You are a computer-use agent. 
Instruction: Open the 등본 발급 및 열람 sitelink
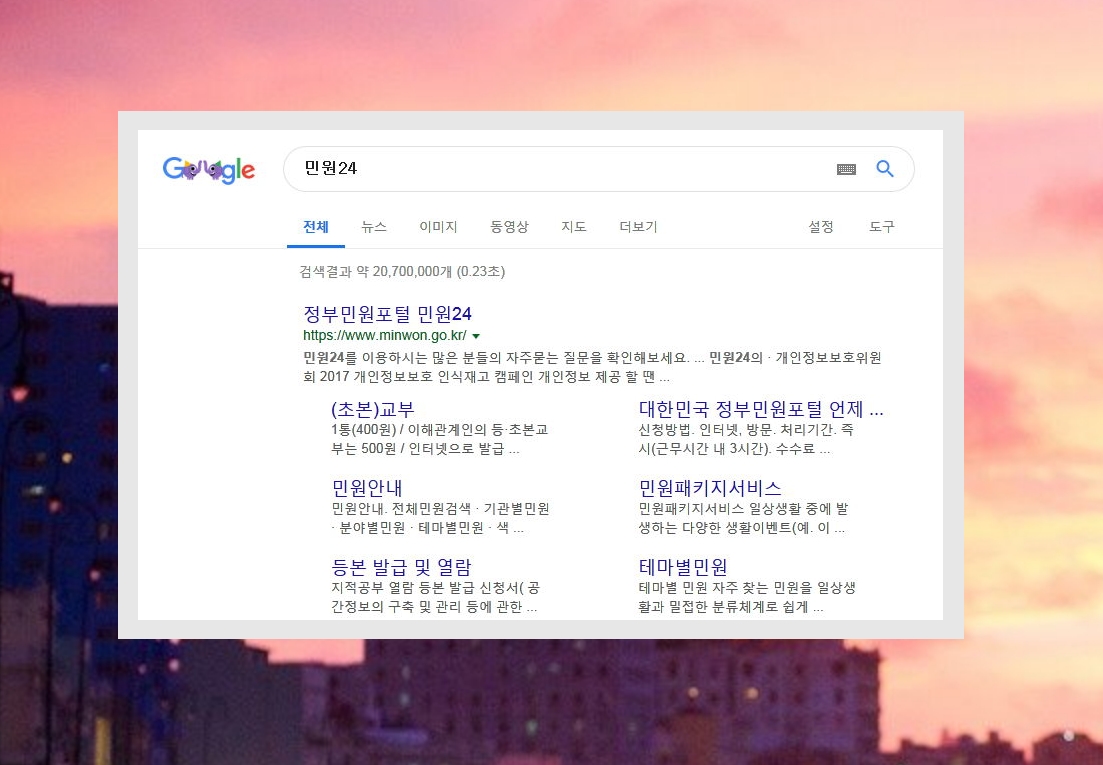[x=401, y=567]
